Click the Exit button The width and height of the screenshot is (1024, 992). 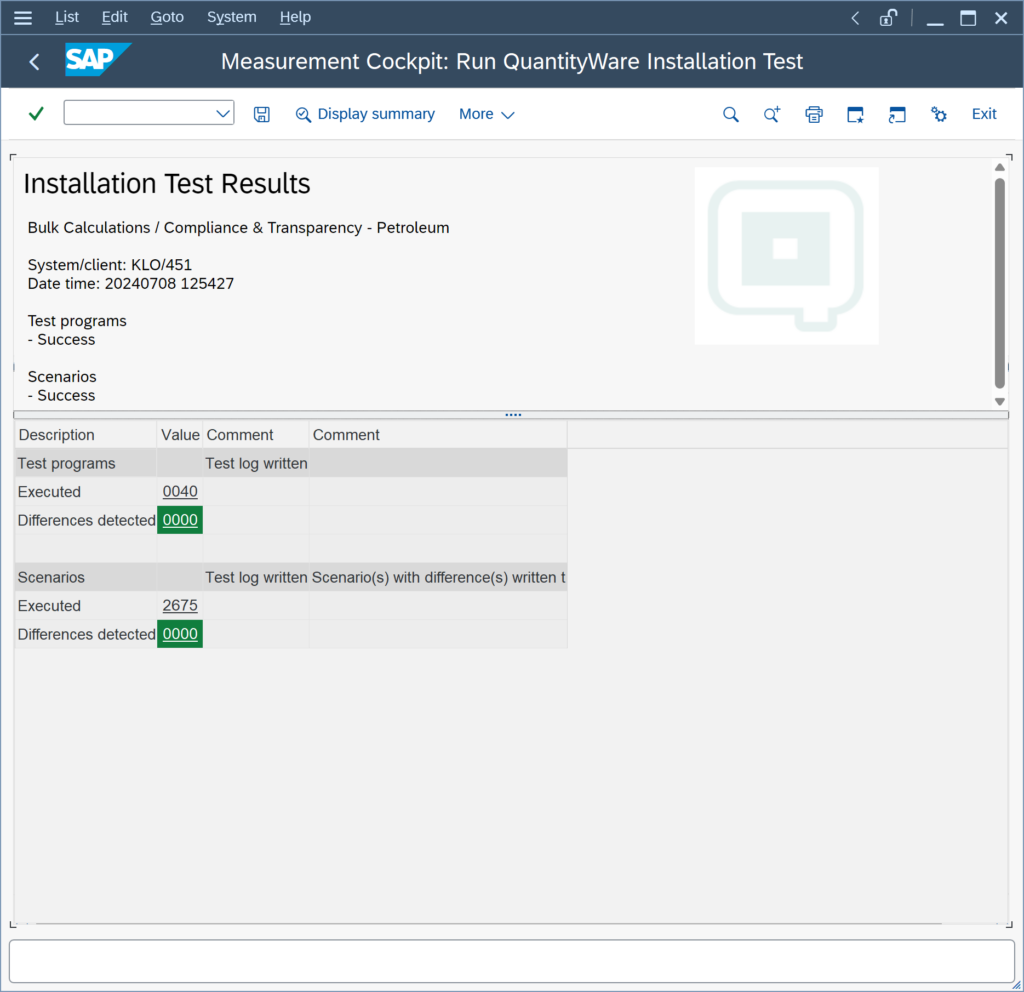984,114
